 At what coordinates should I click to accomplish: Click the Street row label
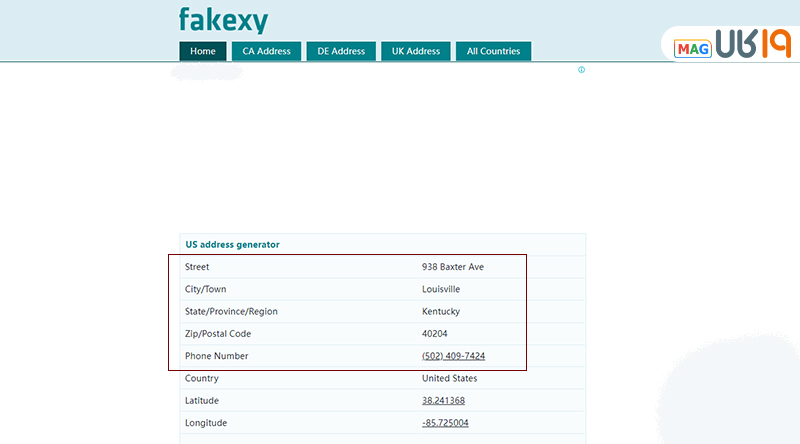[197, 267]
